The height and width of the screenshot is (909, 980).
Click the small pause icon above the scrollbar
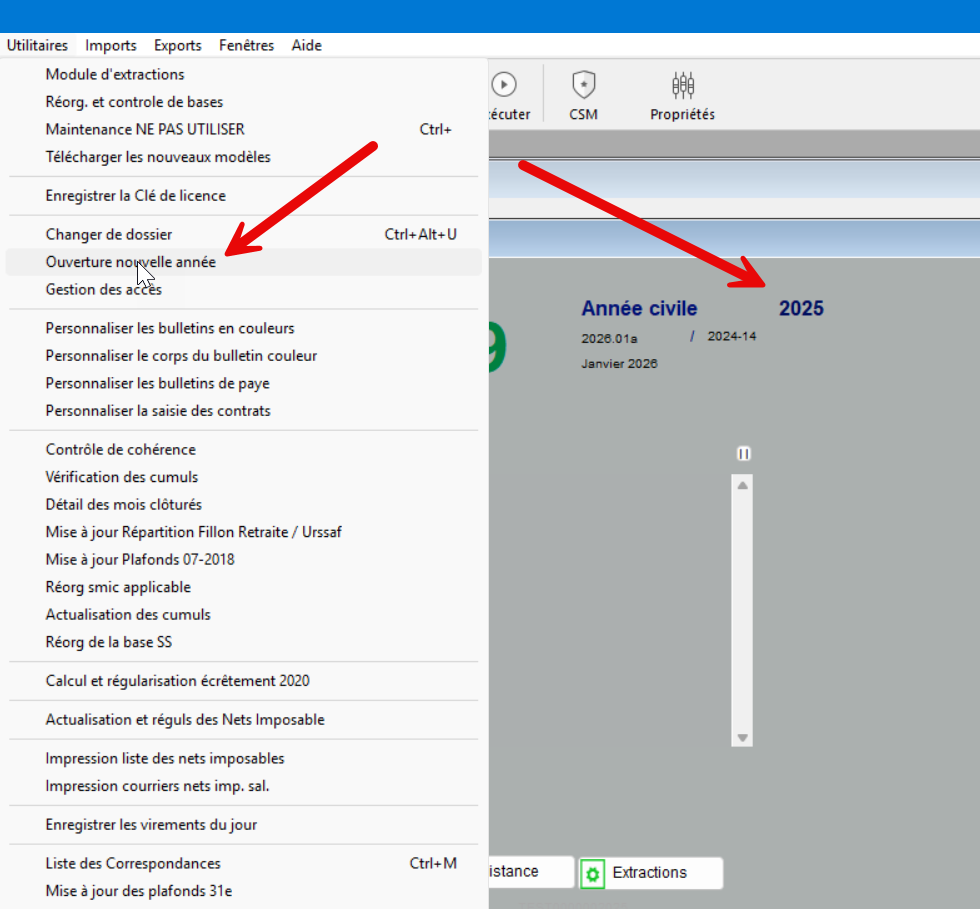tap(743, 453)
